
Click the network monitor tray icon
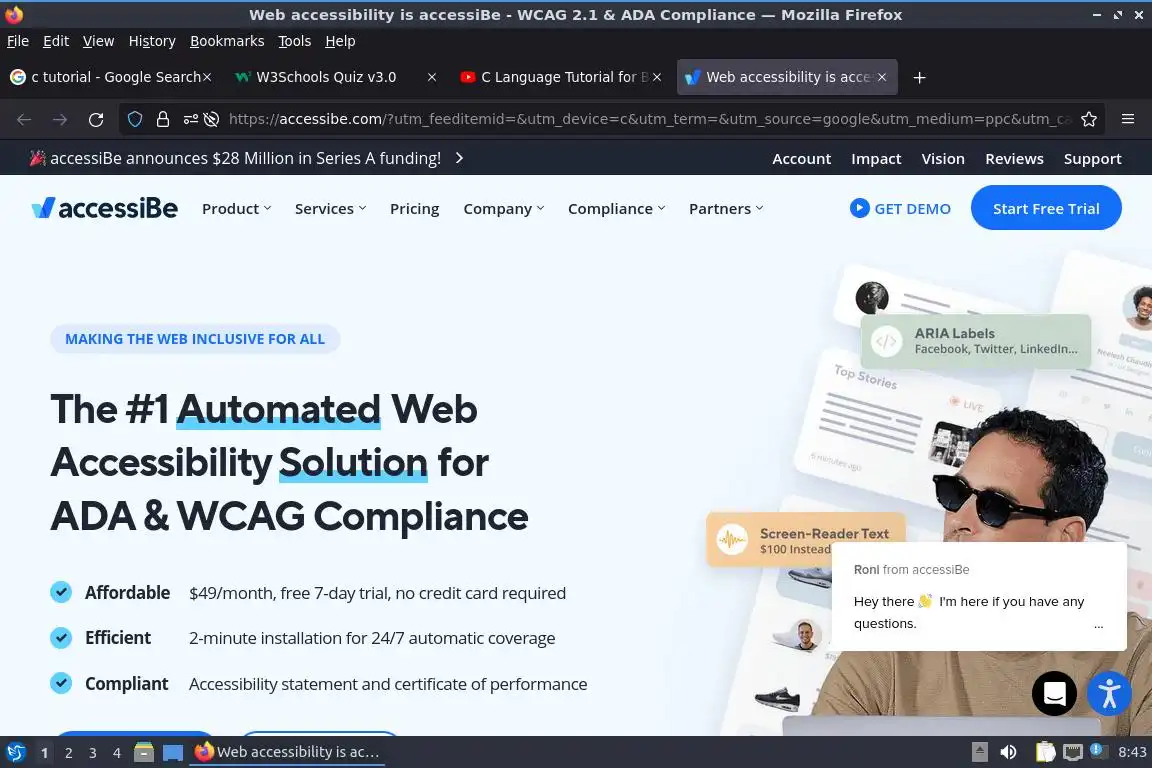point(1073,752)
